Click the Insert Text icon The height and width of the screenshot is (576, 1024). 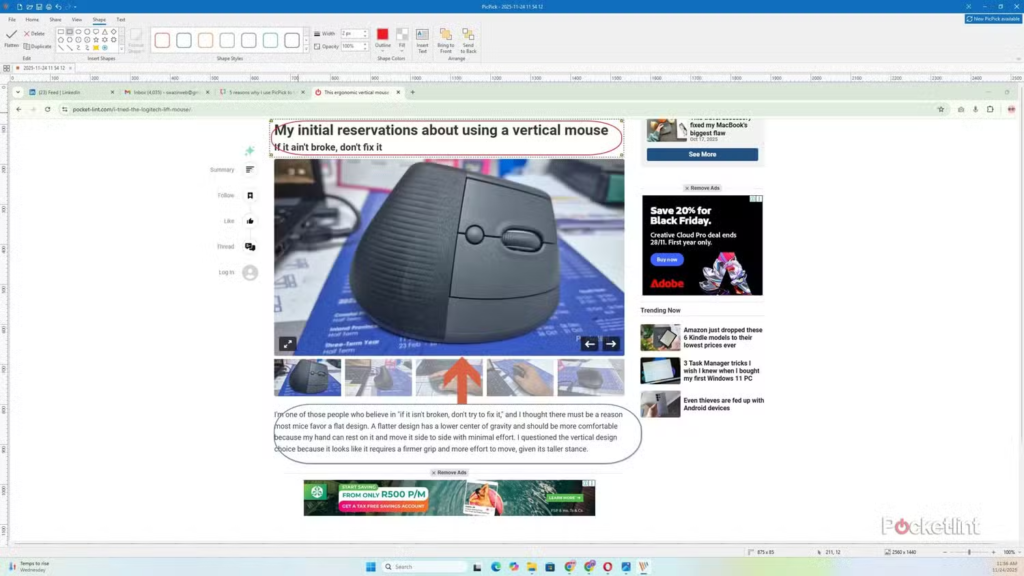[422, 38]
